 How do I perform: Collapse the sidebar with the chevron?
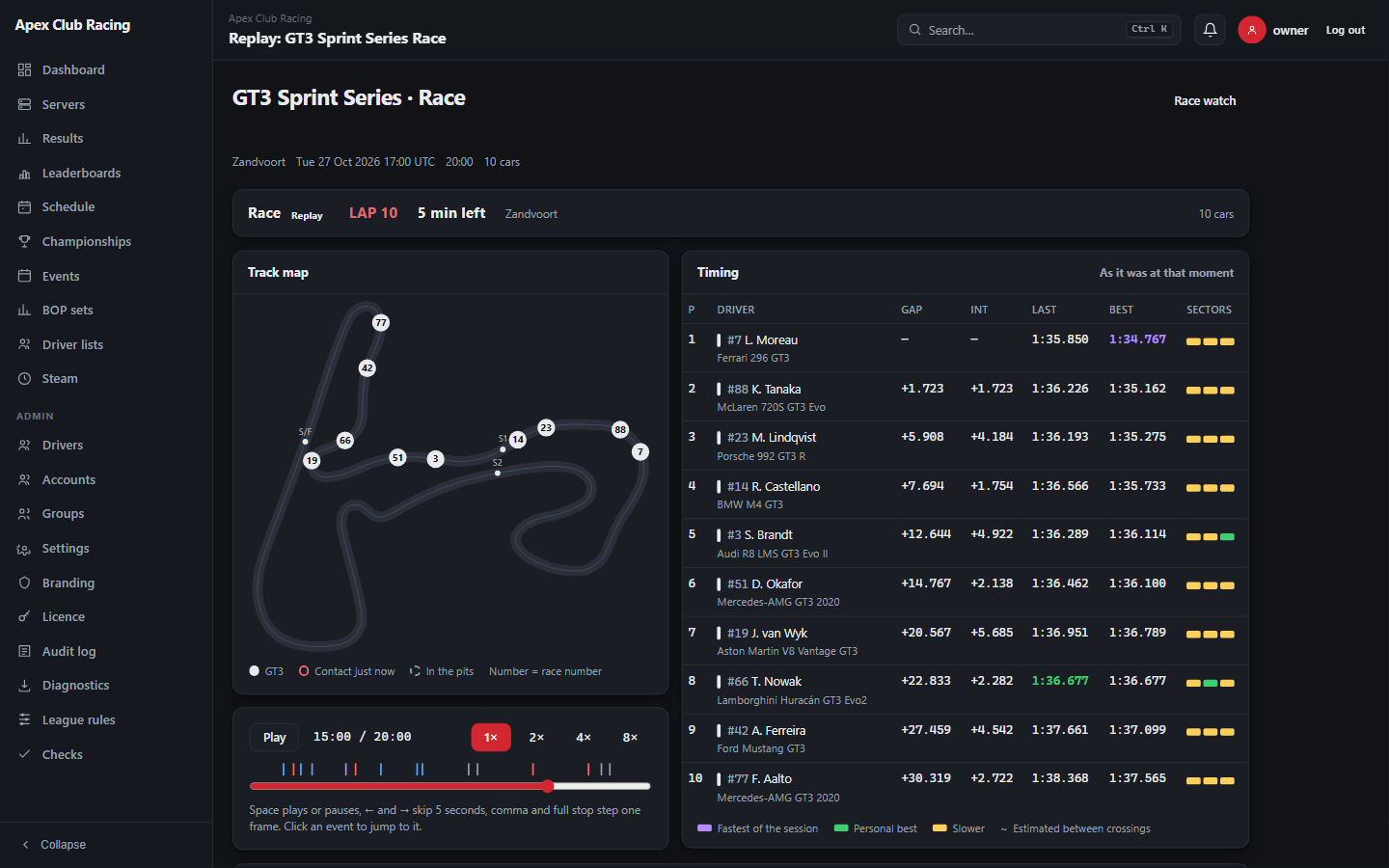click(x=25, y=844)
